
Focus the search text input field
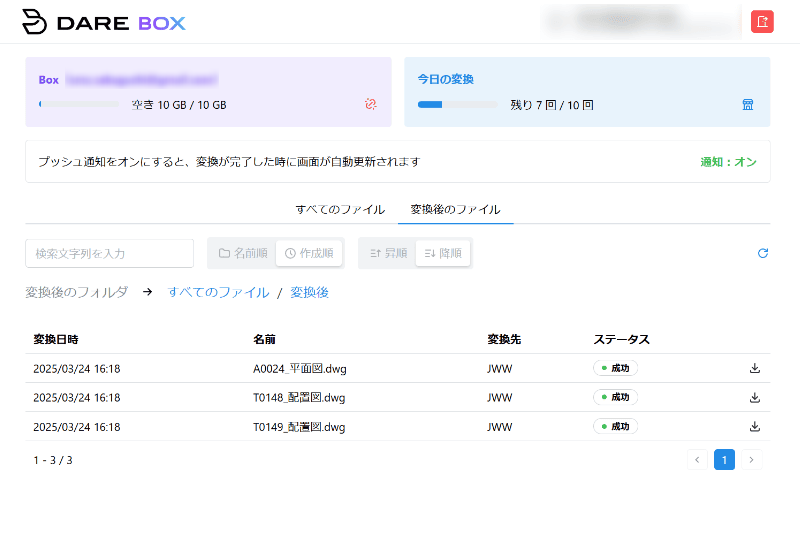[x=109, y=253]
